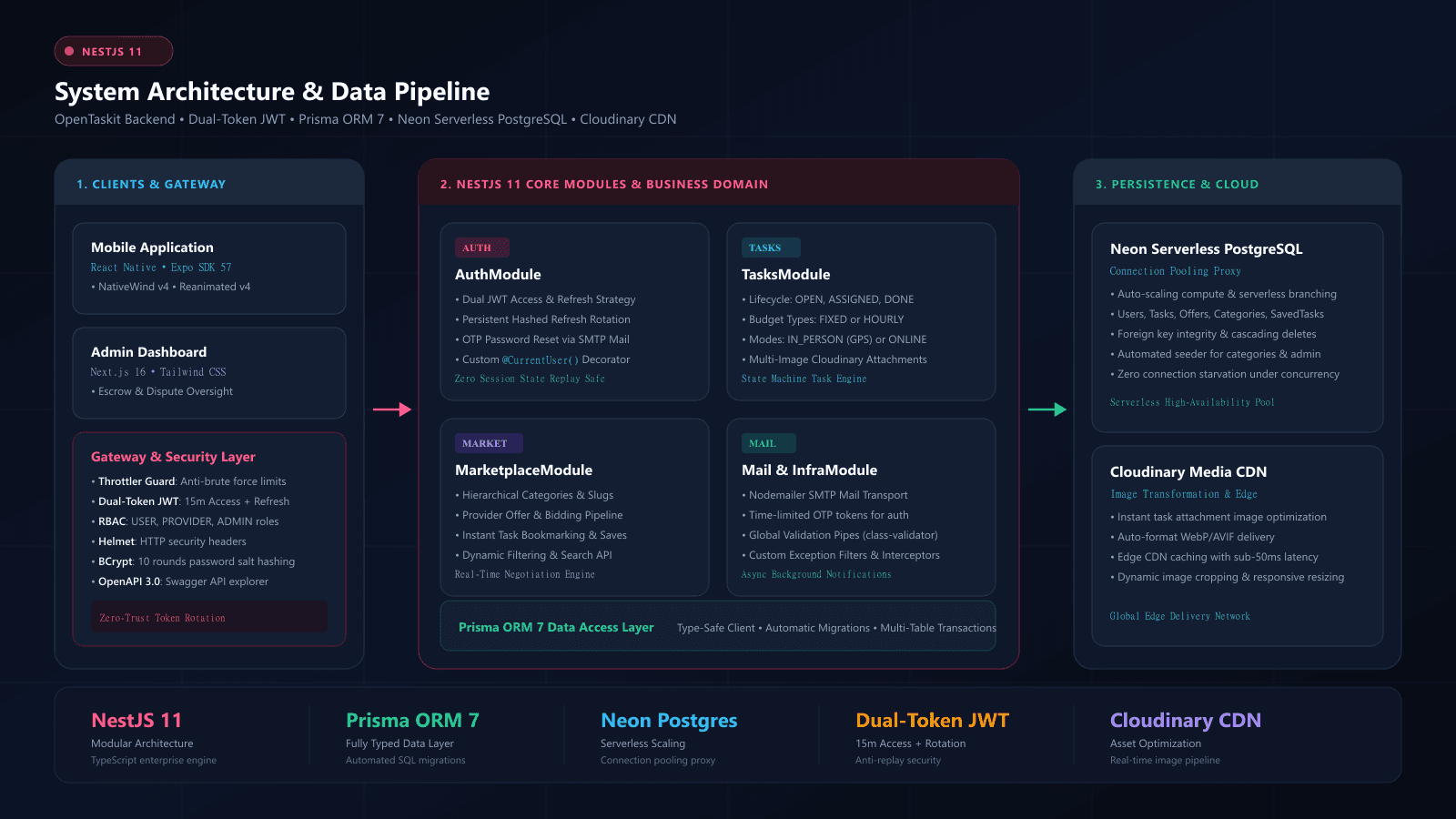
Task: Click 'Connection Pooling Proxy' subtitle
Action: point(1175,271)
